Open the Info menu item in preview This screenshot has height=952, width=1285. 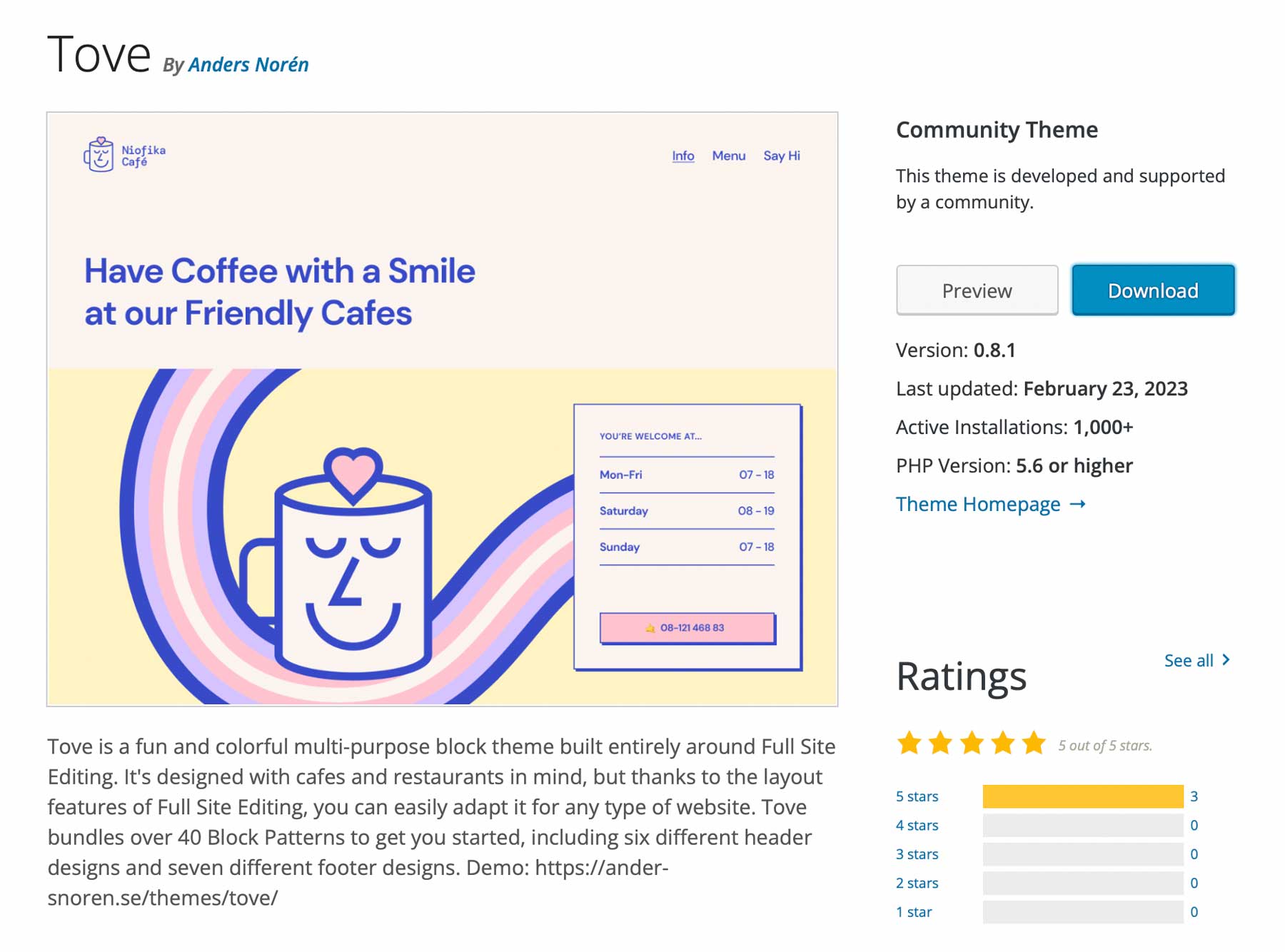pyautogui.click(x=682, y=156)
